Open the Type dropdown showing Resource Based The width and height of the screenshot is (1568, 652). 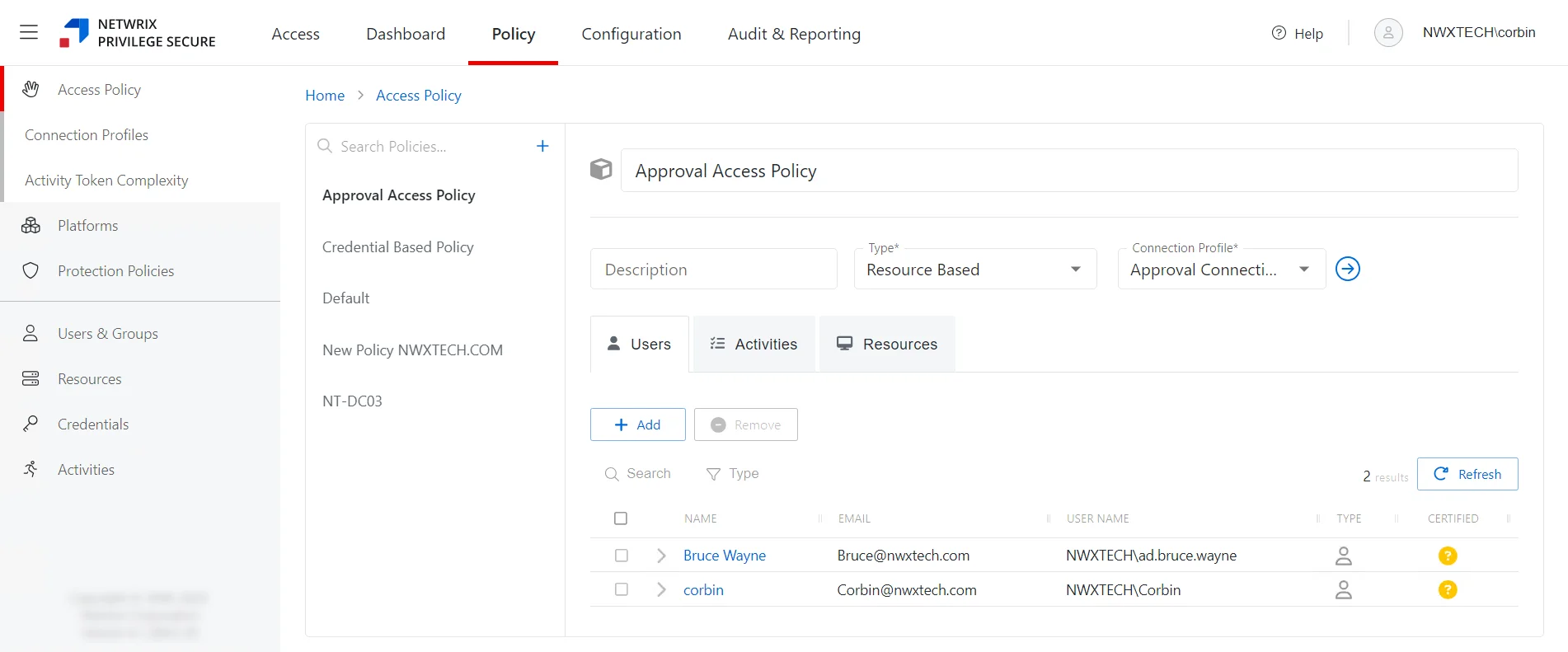tap(975, 269)
